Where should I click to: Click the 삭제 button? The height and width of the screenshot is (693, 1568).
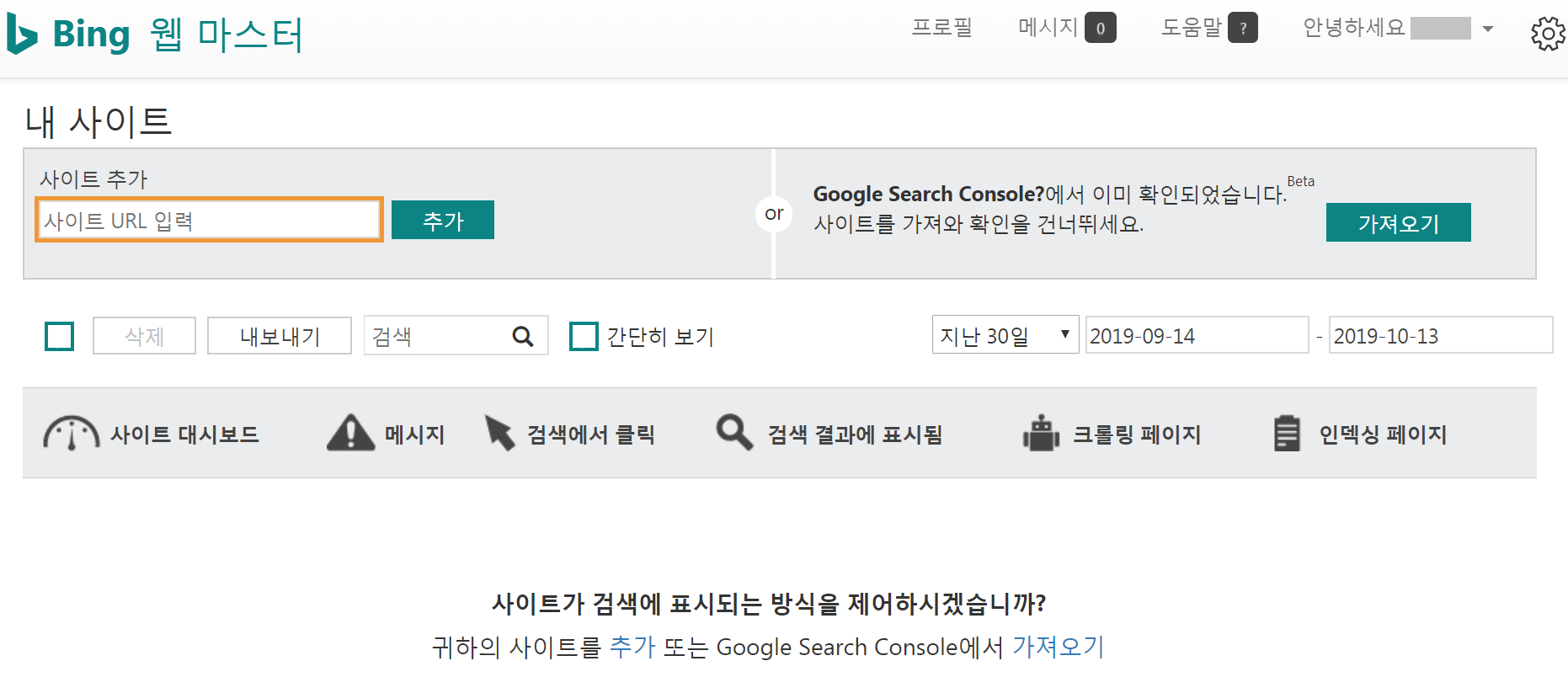coord(144,336)
